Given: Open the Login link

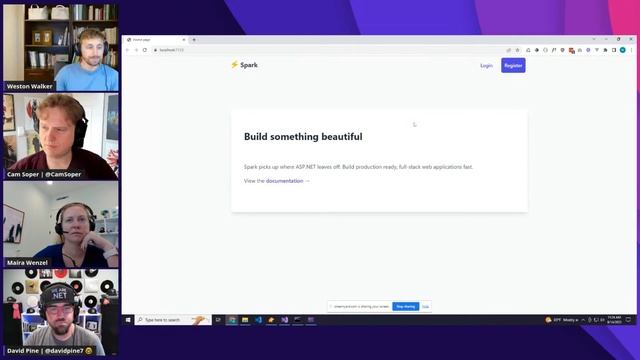Looking at the screenshot, I should 486,66.
